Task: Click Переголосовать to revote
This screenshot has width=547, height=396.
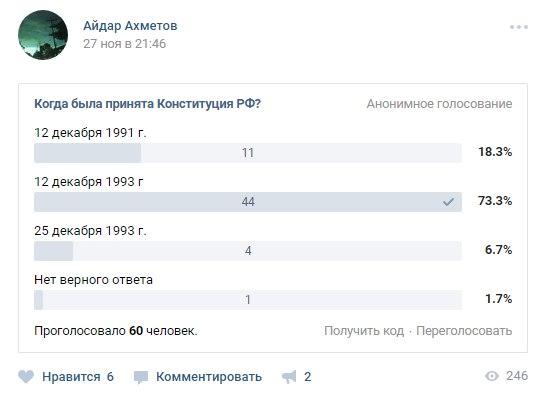Action: pyautogui.click(x=464, y=331)
